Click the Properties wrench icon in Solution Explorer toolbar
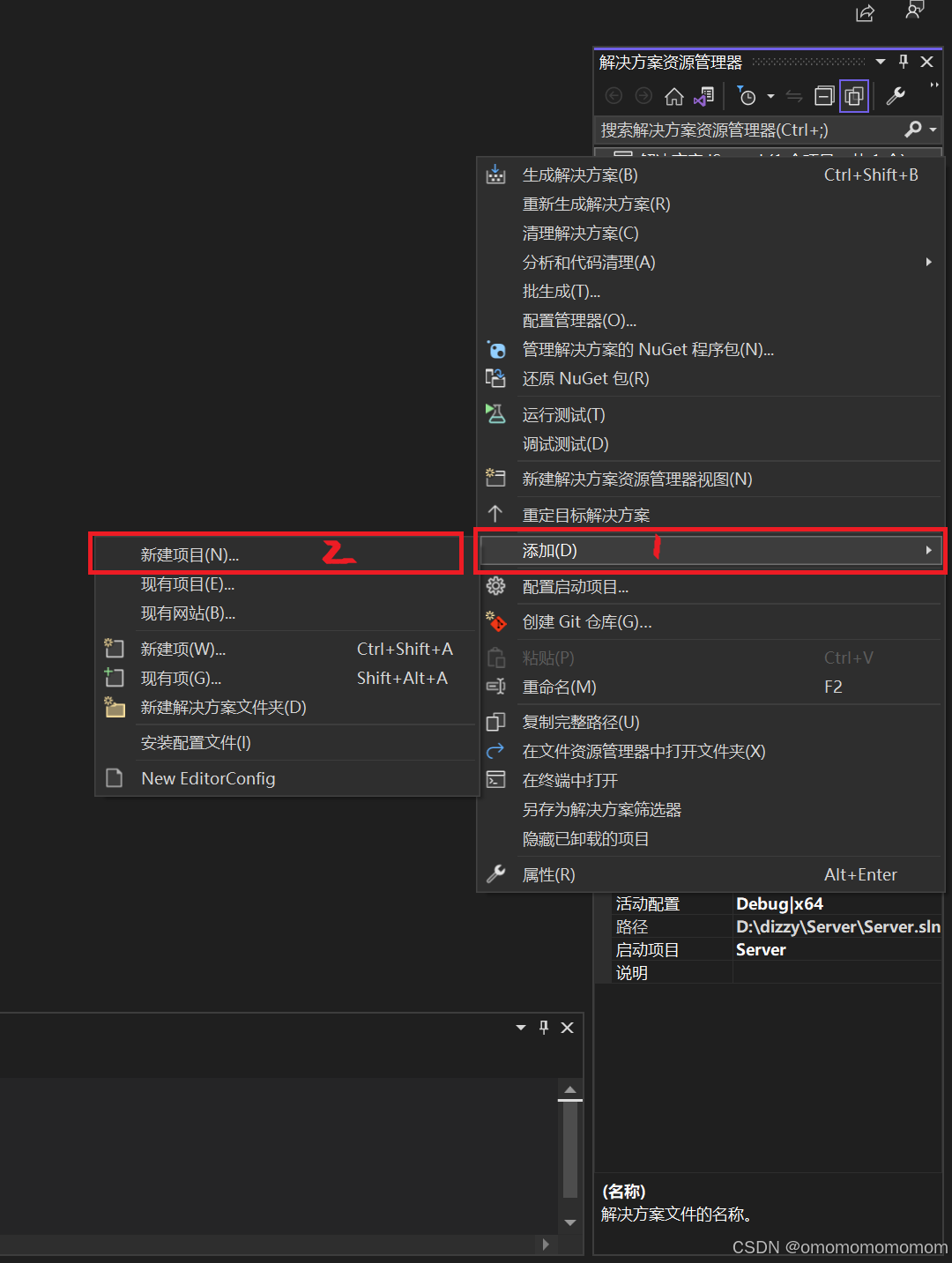 click(x=896, y=95)
